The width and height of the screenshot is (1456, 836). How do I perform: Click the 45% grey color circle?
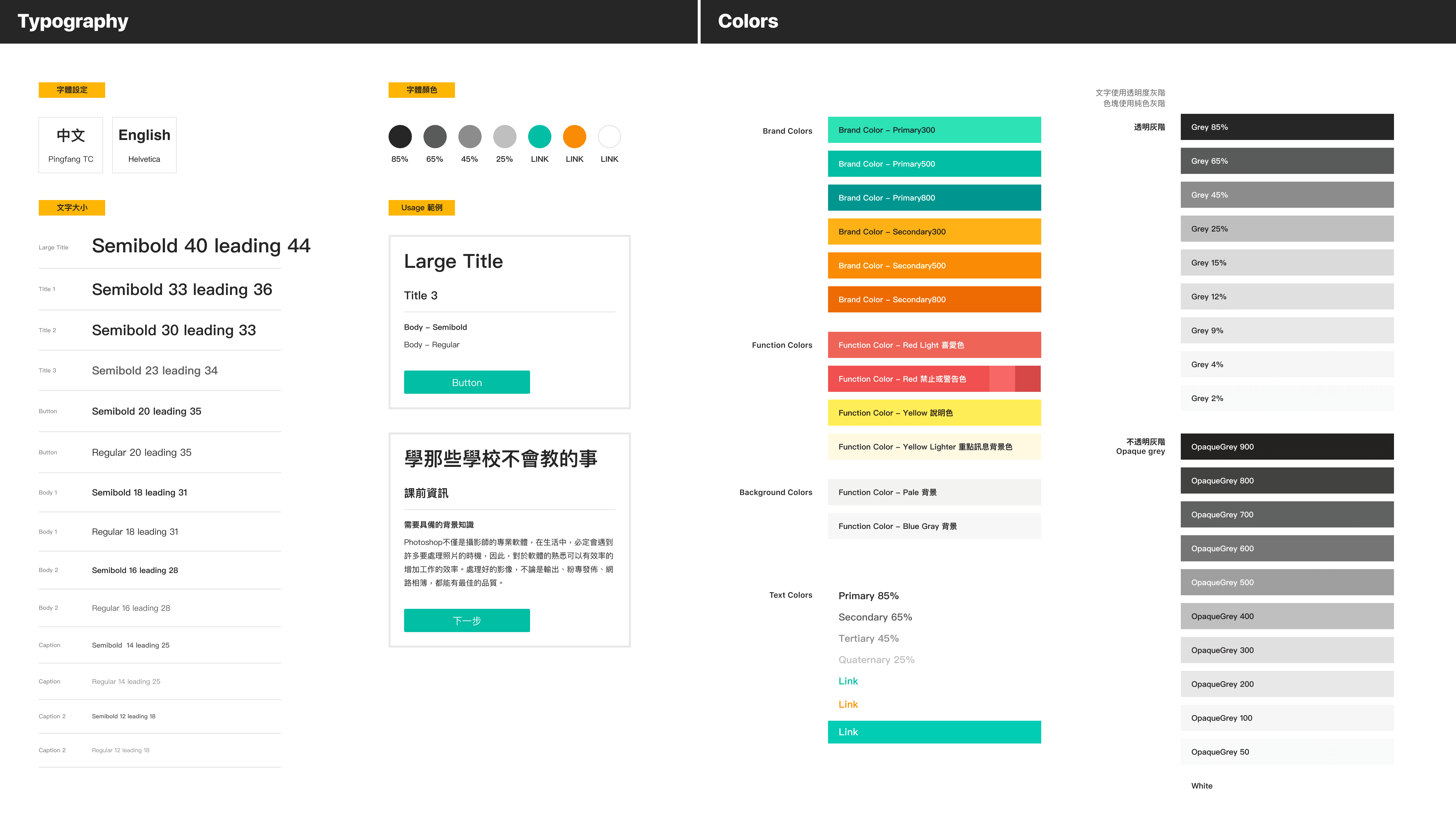(469, 137)
